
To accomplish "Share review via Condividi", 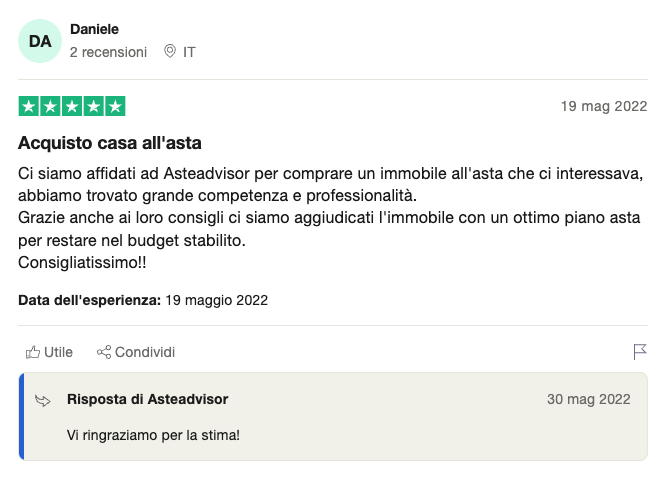I will [136, 352].
